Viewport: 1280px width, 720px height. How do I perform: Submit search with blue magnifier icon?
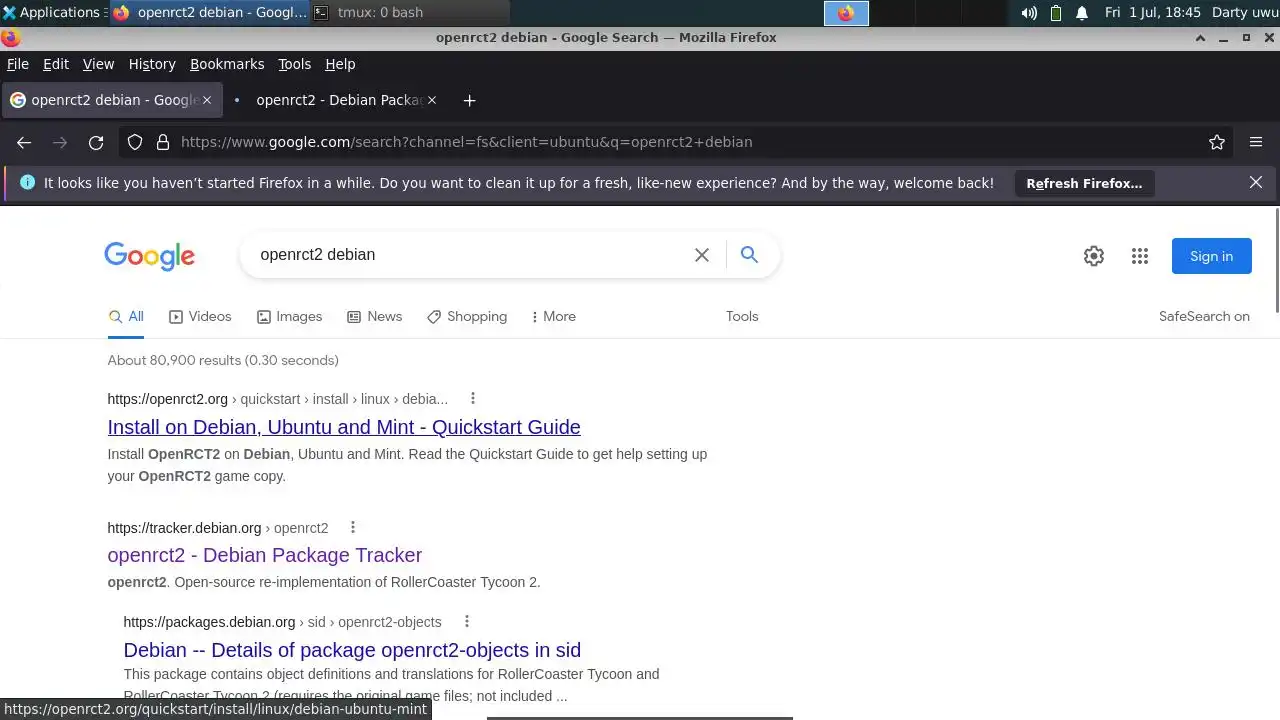point(749,254)
